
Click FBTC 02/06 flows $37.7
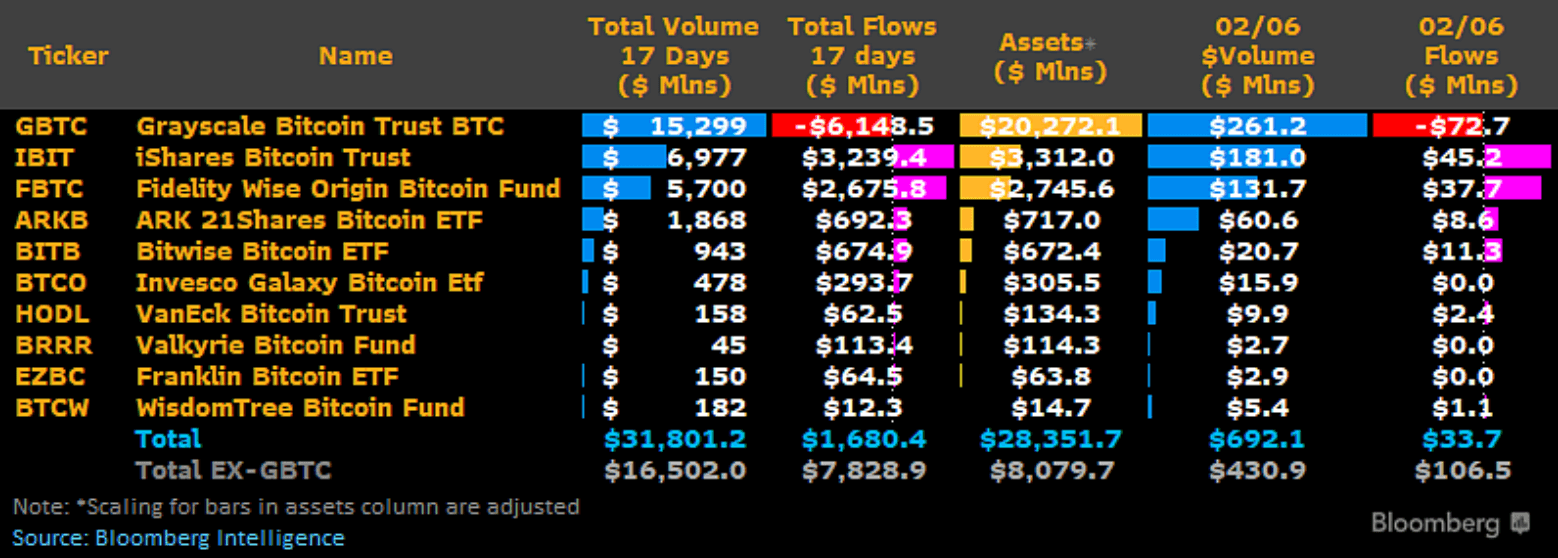click(1461, 188)
